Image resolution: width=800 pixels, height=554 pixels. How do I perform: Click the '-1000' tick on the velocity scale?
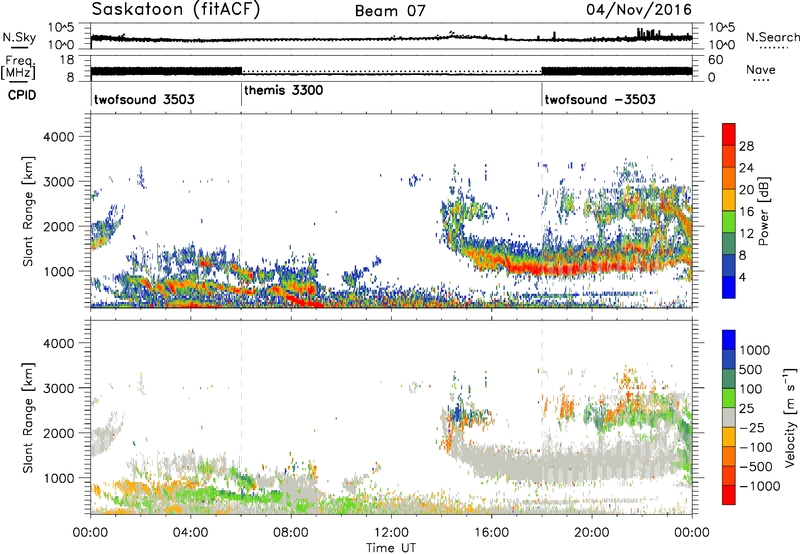pyautogui.click(x=759, y=486)
